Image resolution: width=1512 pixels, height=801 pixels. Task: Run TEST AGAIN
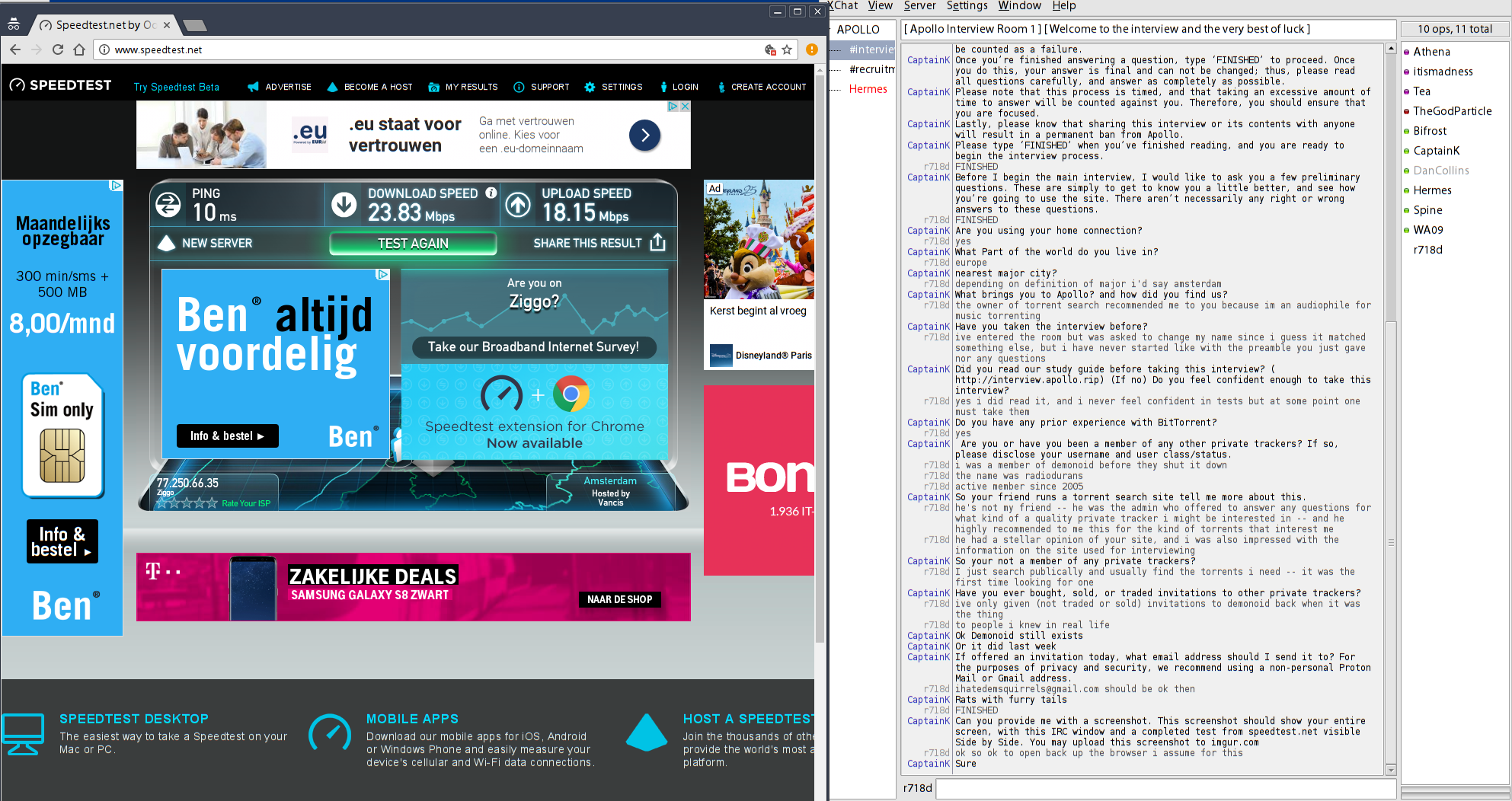pos(413,243)
